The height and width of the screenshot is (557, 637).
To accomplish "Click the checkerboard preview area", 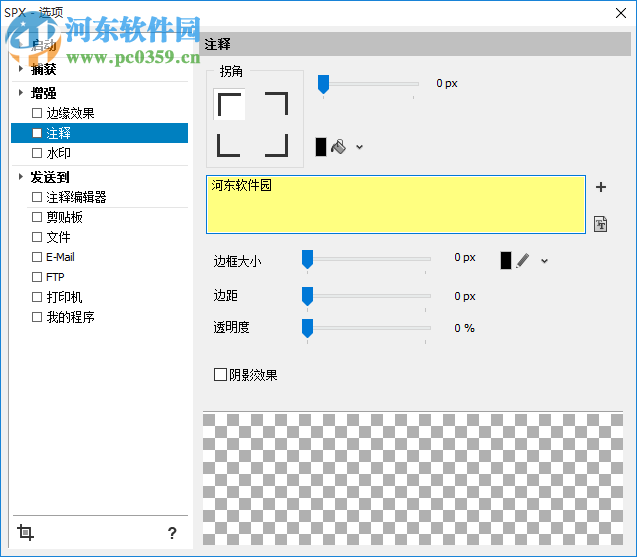I will pos(413,479).
